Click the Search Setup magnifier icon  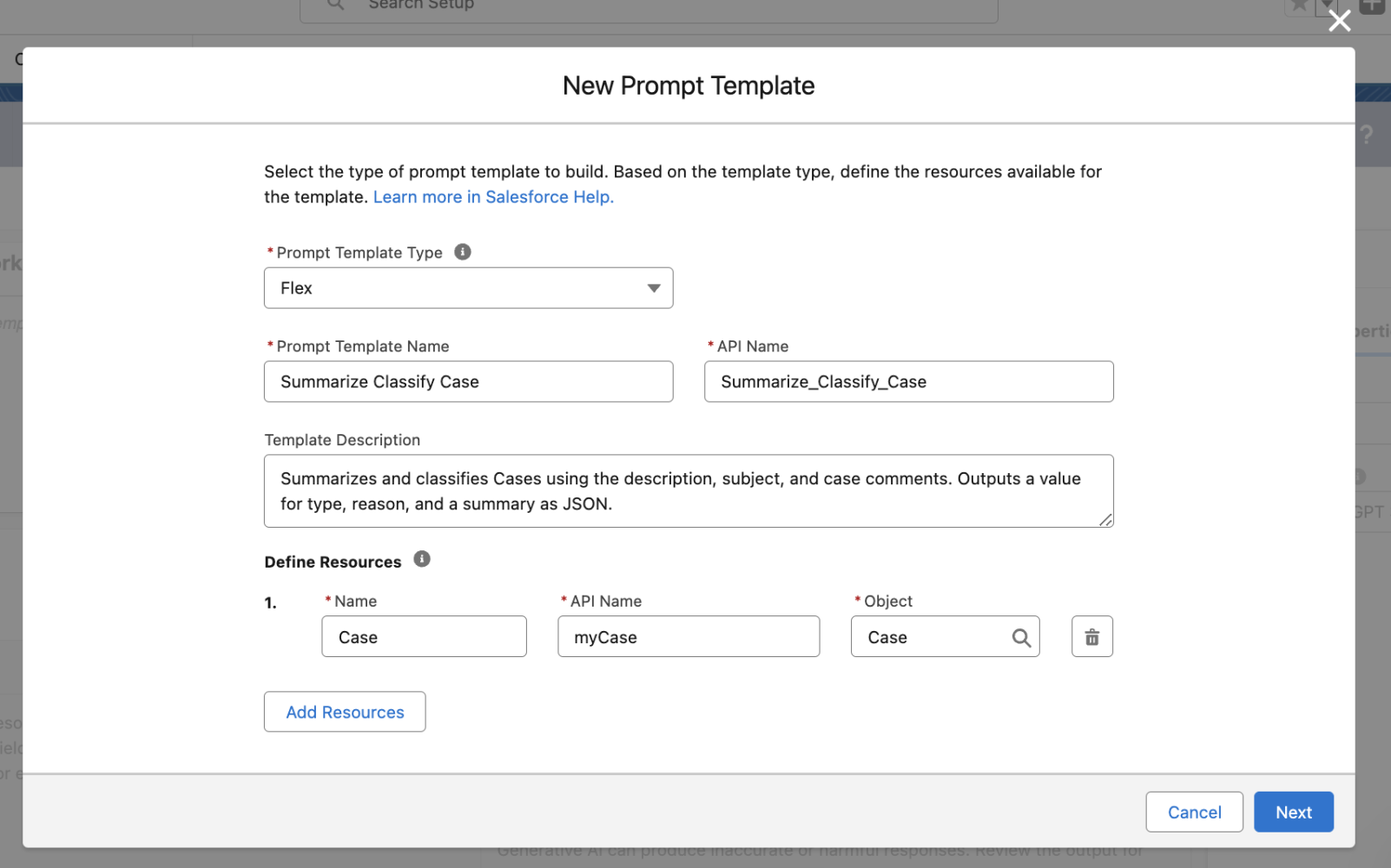(x=334, y=5)
